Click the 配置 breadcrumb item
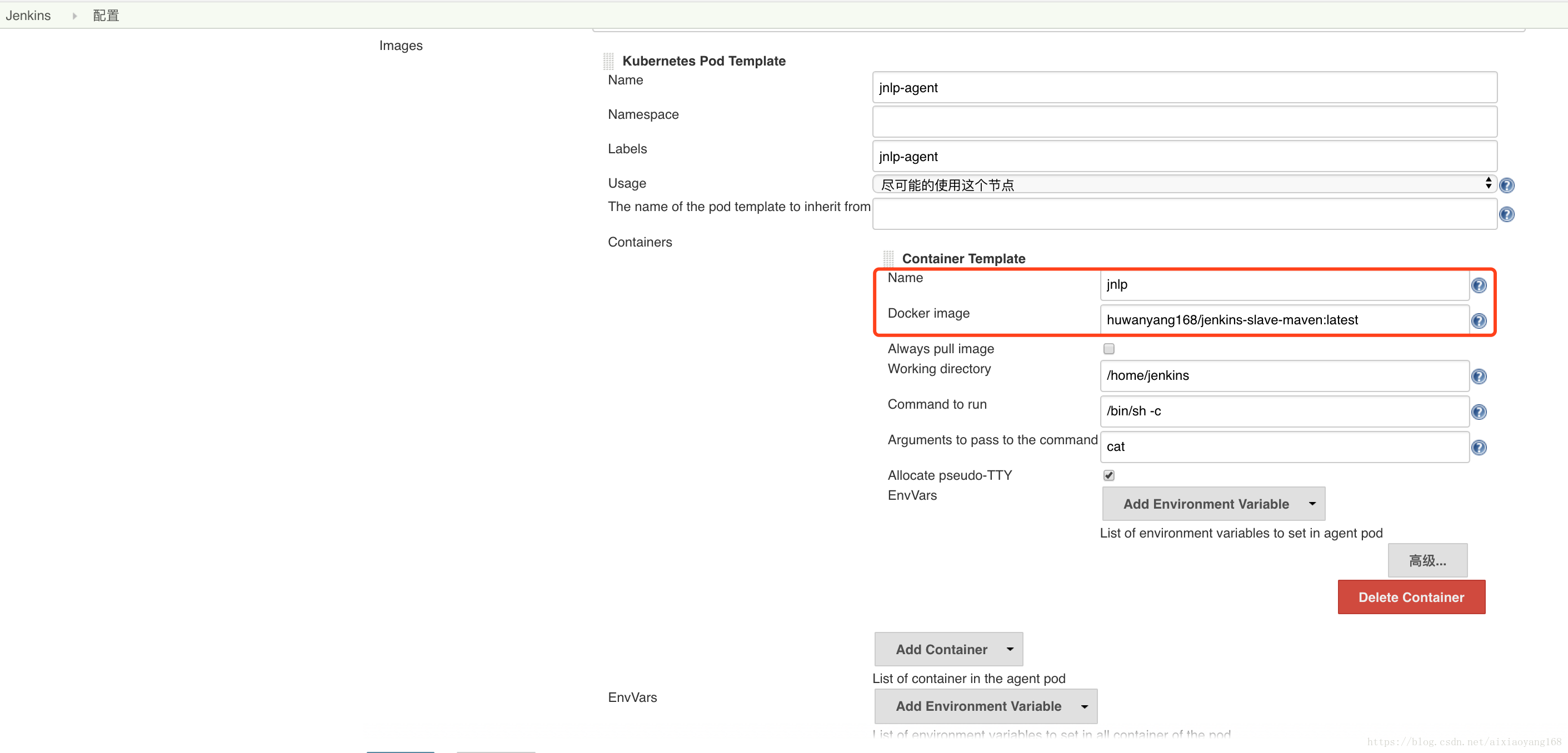The width and height of the screenshot is (1568, 753). pos(106,15)
